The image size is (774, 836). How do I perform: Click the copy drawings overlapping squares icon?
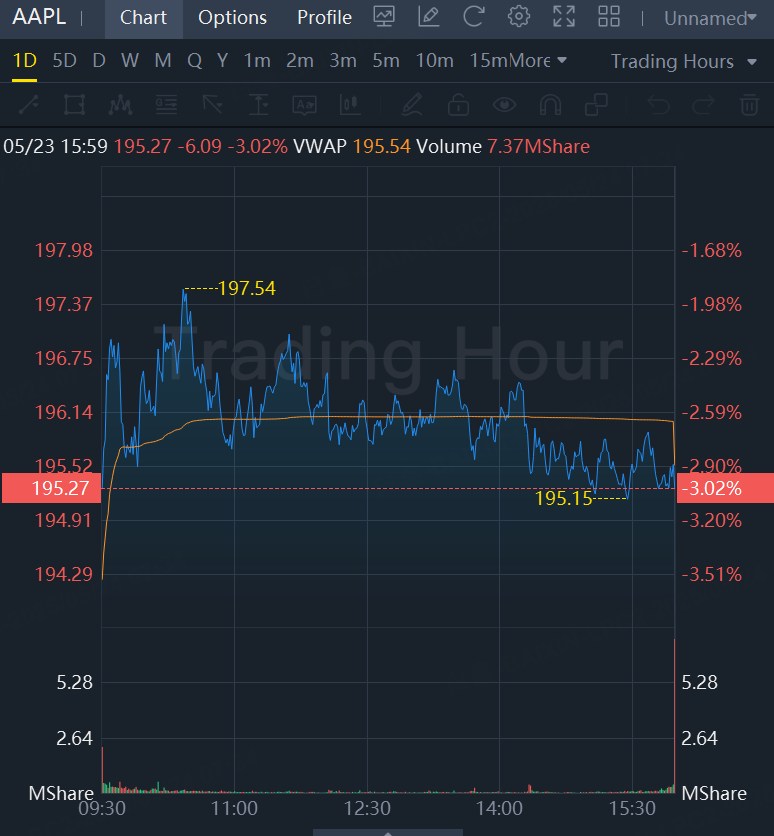(596, 105)
